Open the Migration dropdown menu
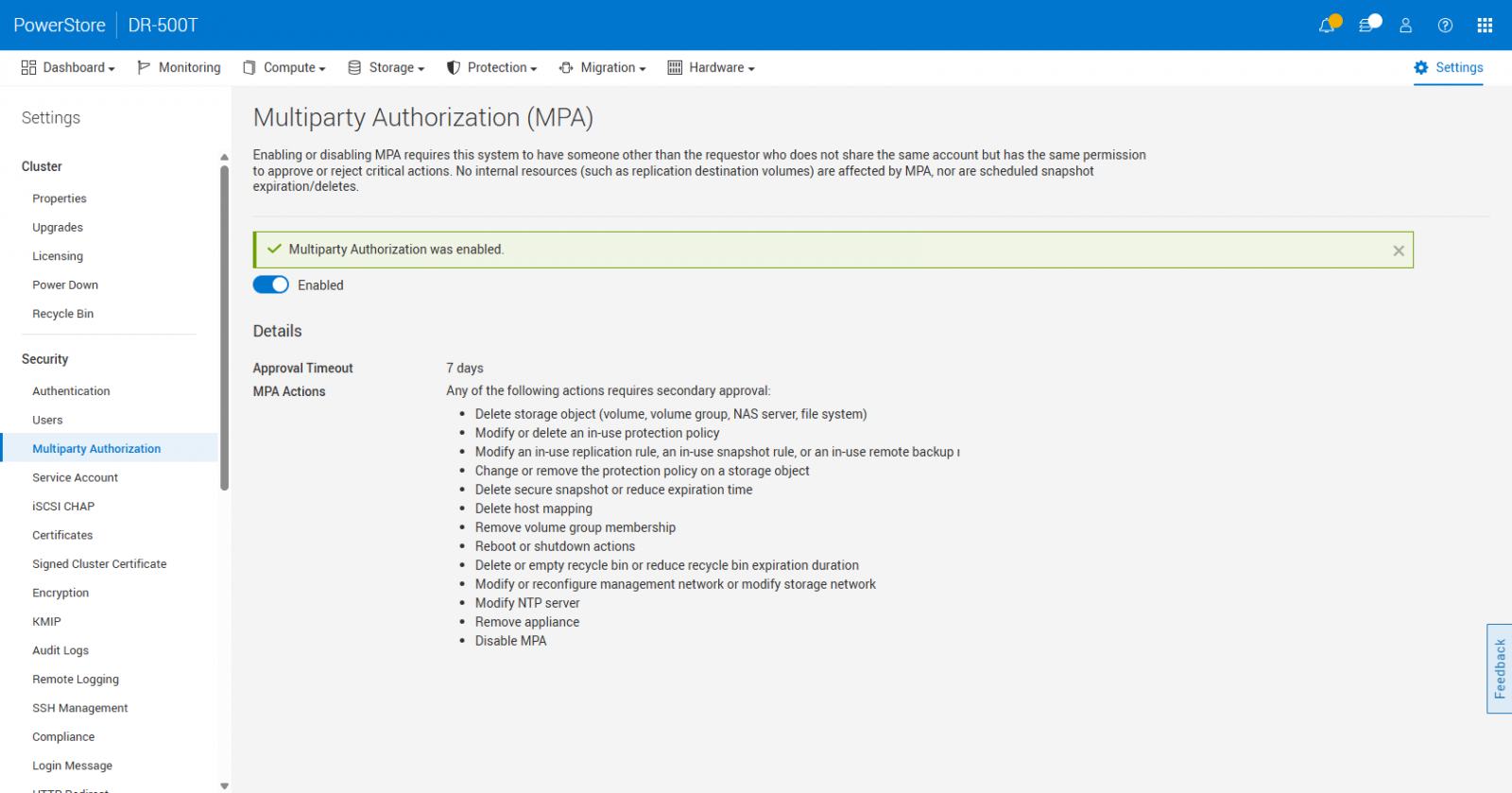Viewport: 1512px width, 793px height. tap(603, 68)
